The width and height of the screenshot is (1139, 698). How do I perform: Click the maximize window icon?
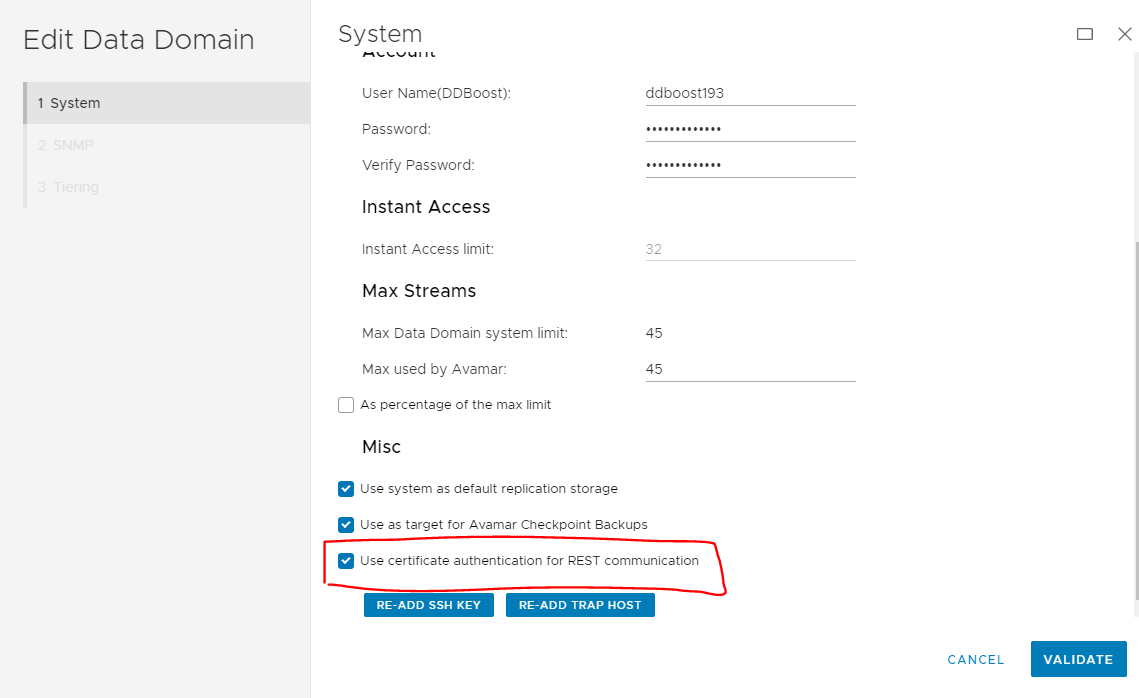[x=1085, y=33]
